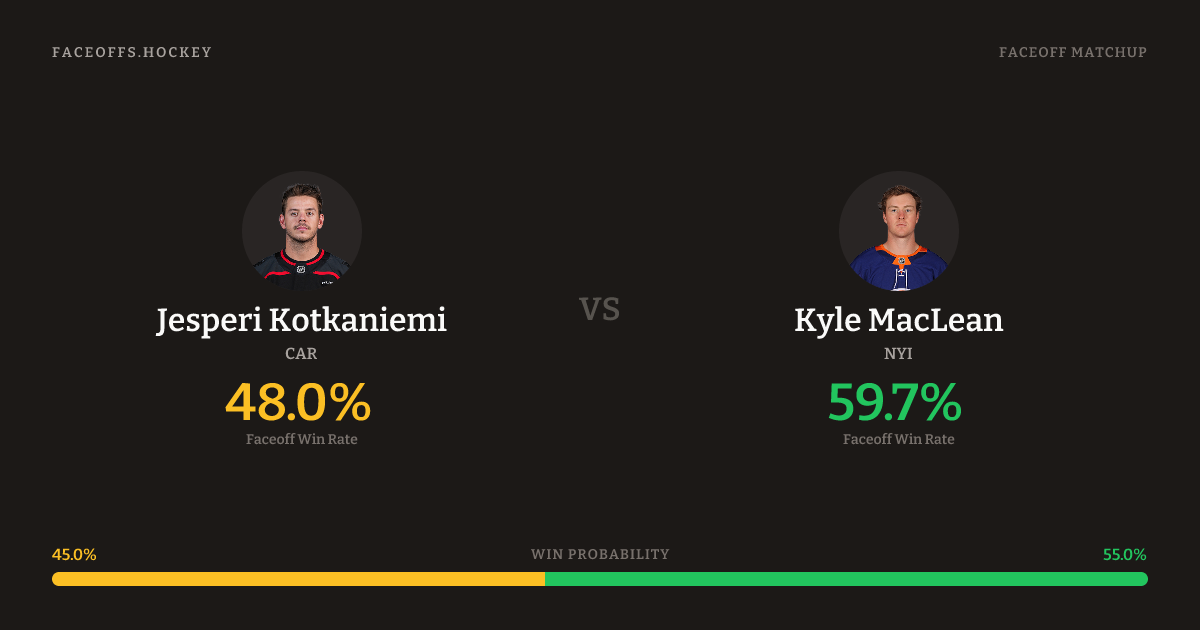Click the yellow segment of probability bar

298,579
